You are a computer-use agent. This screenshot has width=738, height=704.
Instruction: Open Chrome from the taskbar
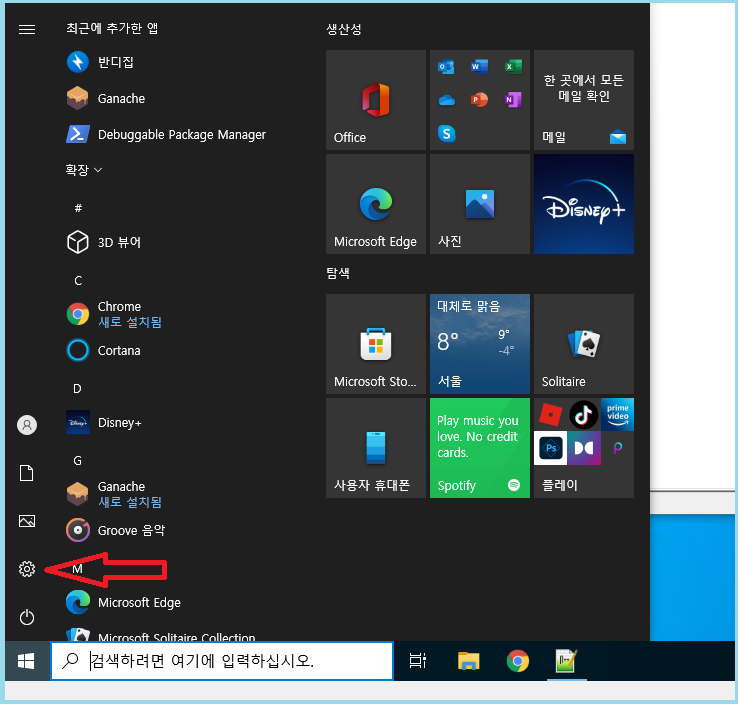pyautogui.click(x=518, y=661)
